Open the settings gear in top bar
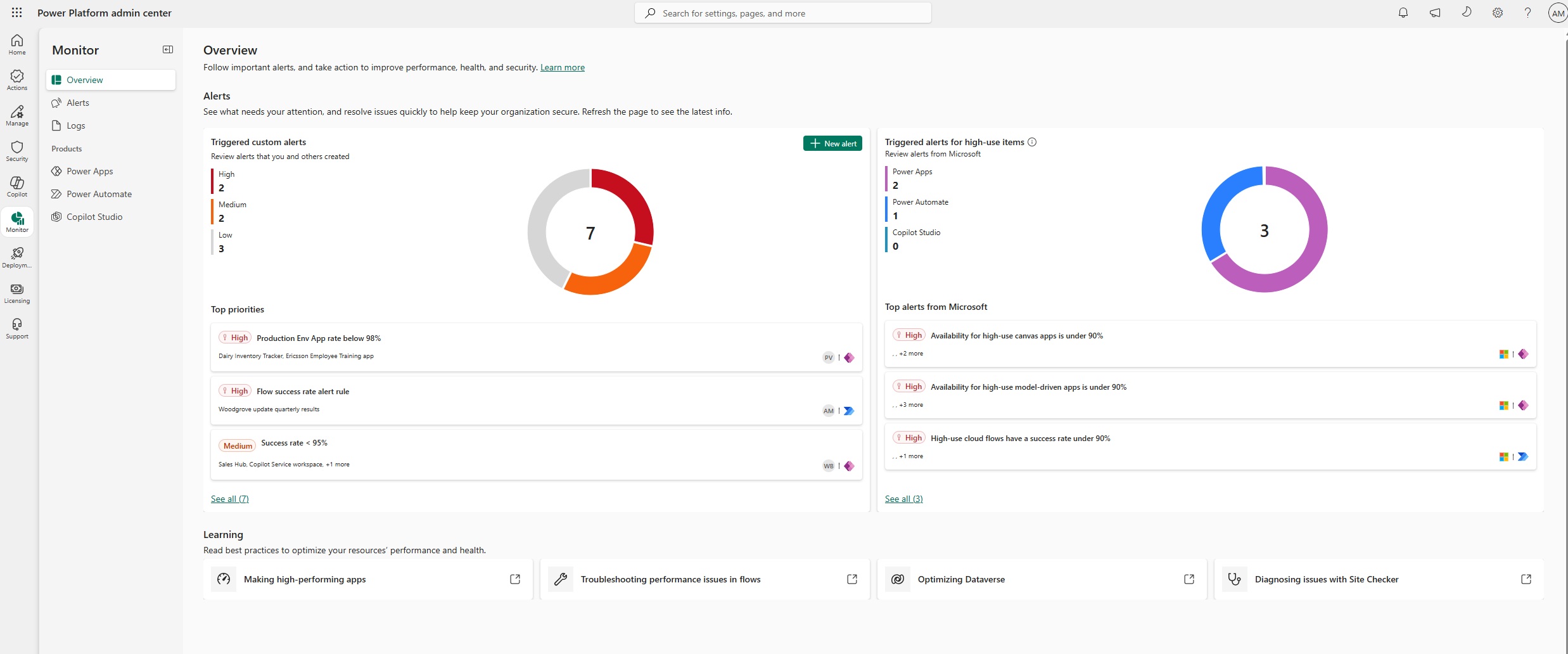 click(1496, 13)
